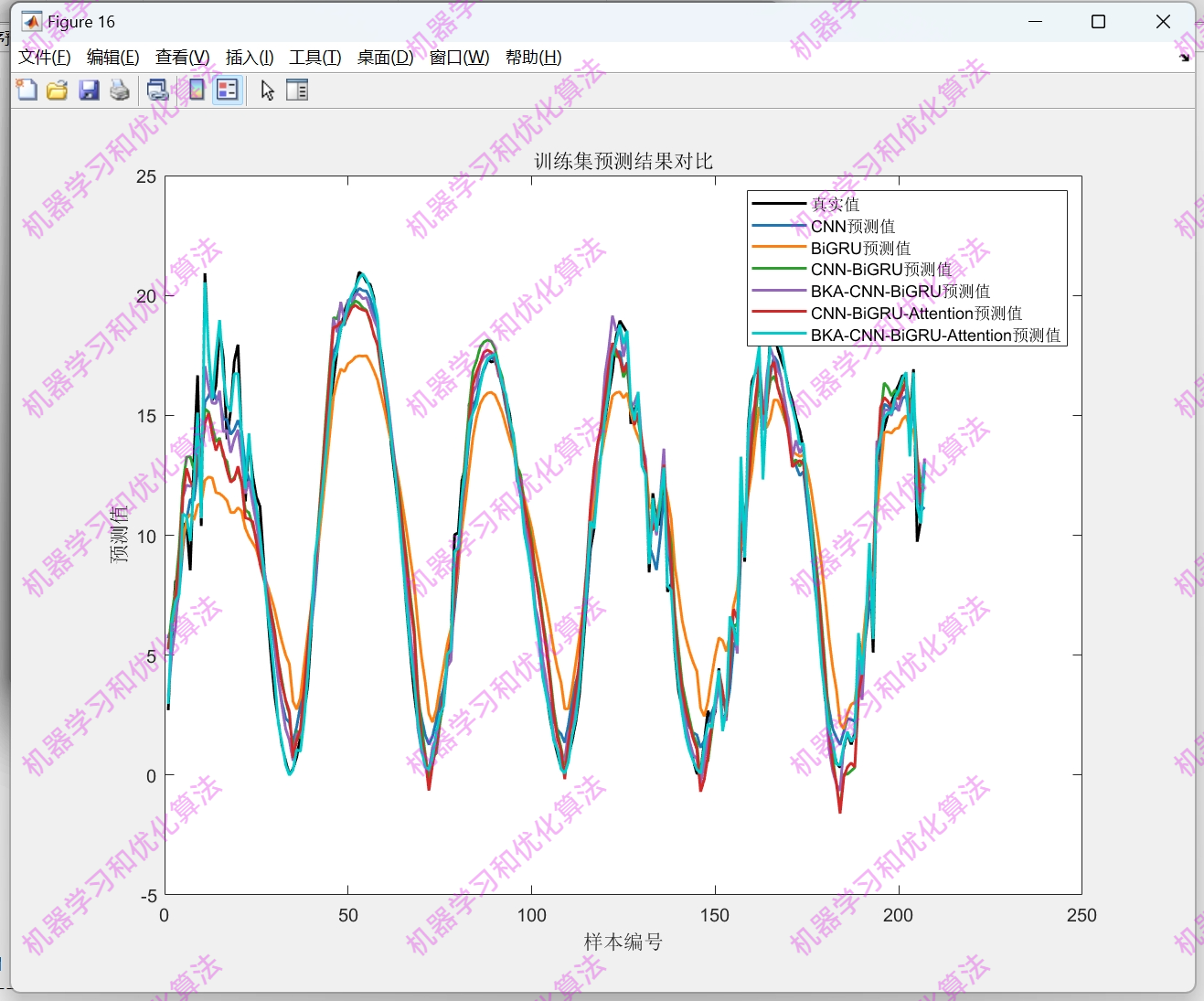Click the x-axis tick label 250
Viewport: 1204px width, 1001px height.
click(1081, 915)
